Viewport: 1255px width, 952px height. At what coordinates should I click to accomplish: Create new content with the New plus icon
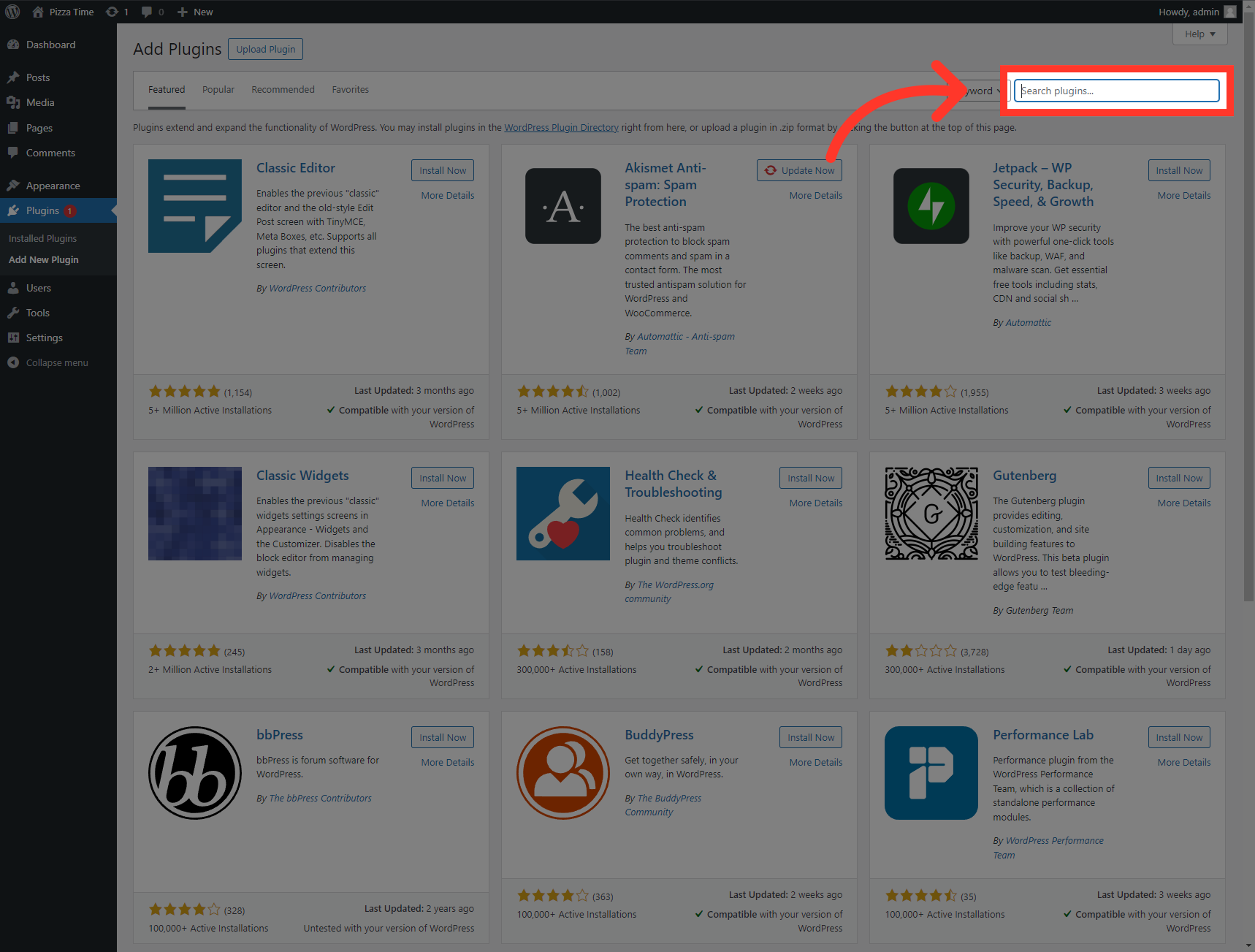[186, 11]
